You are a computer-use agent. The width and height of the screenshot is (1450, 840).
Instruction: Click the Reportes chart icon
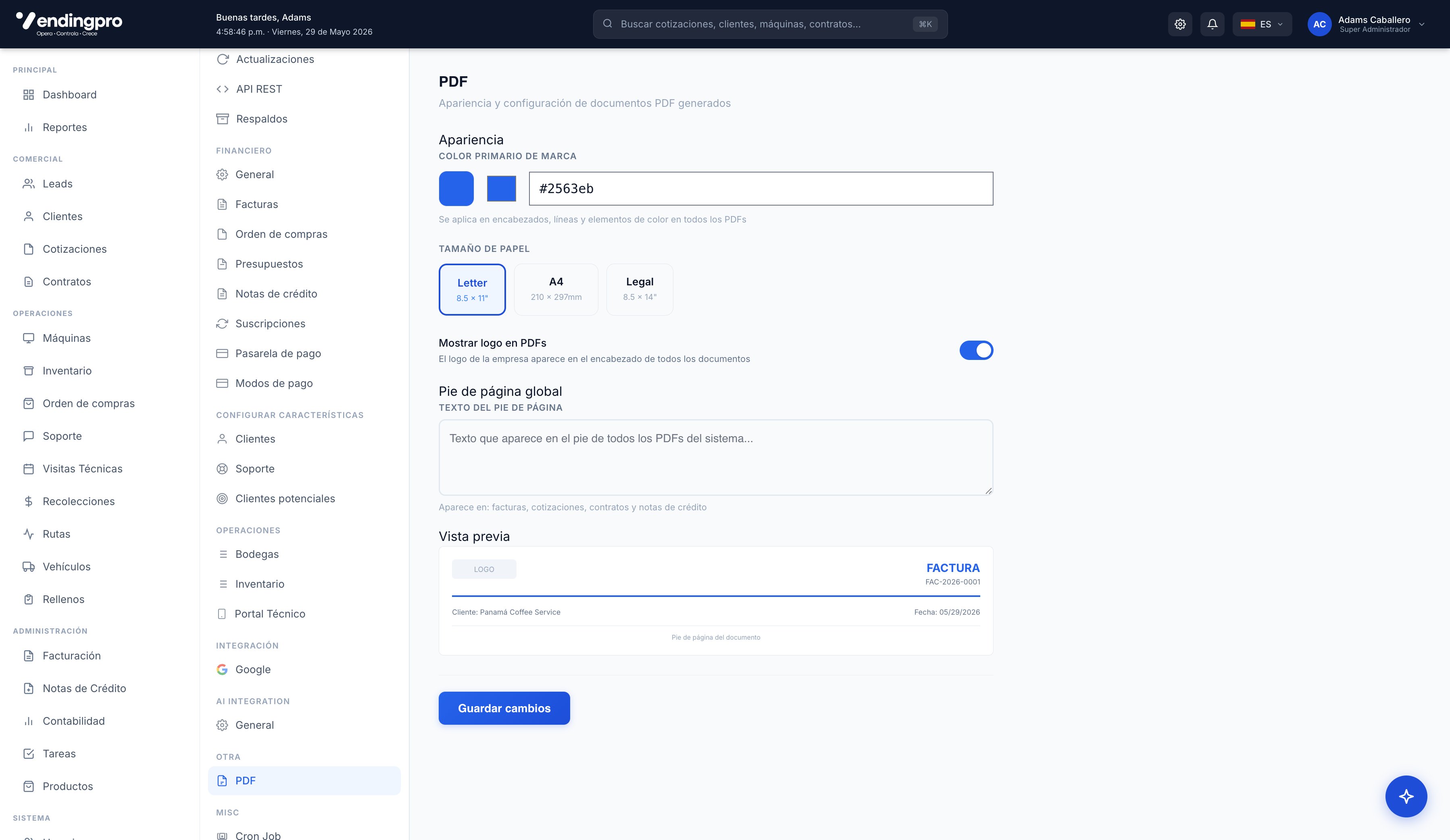pos(28,127)
